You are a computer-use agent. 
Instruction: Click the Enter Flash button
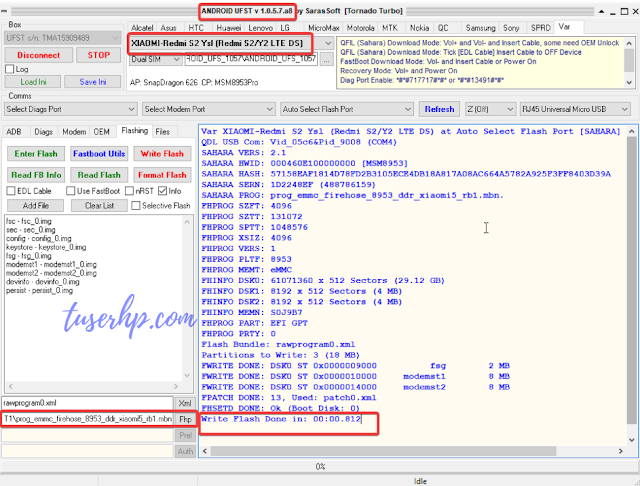tap(36, 154)
